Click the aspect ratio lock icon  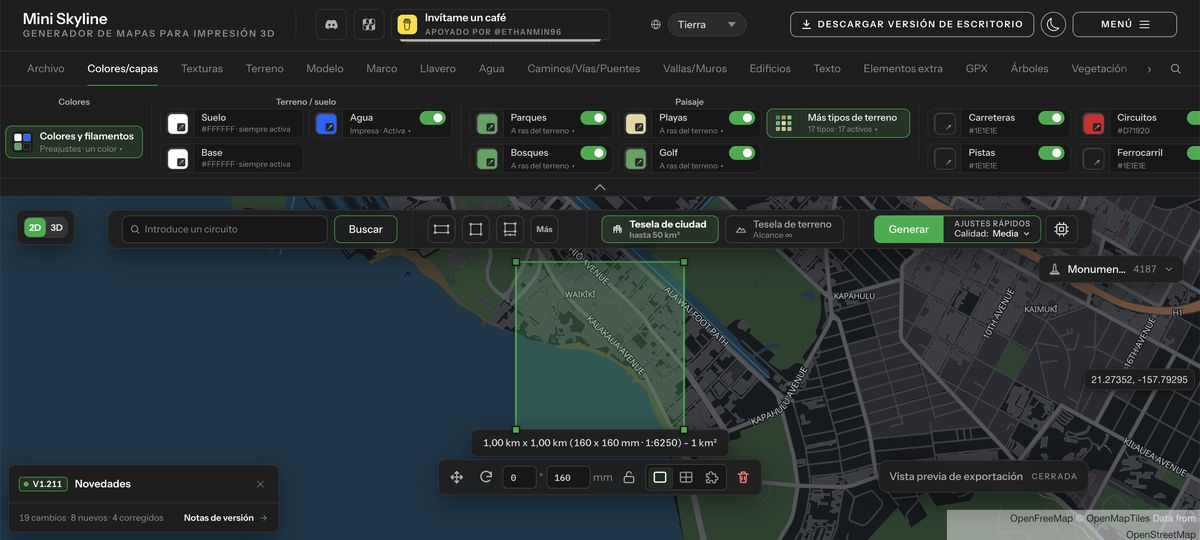point(629,477)
